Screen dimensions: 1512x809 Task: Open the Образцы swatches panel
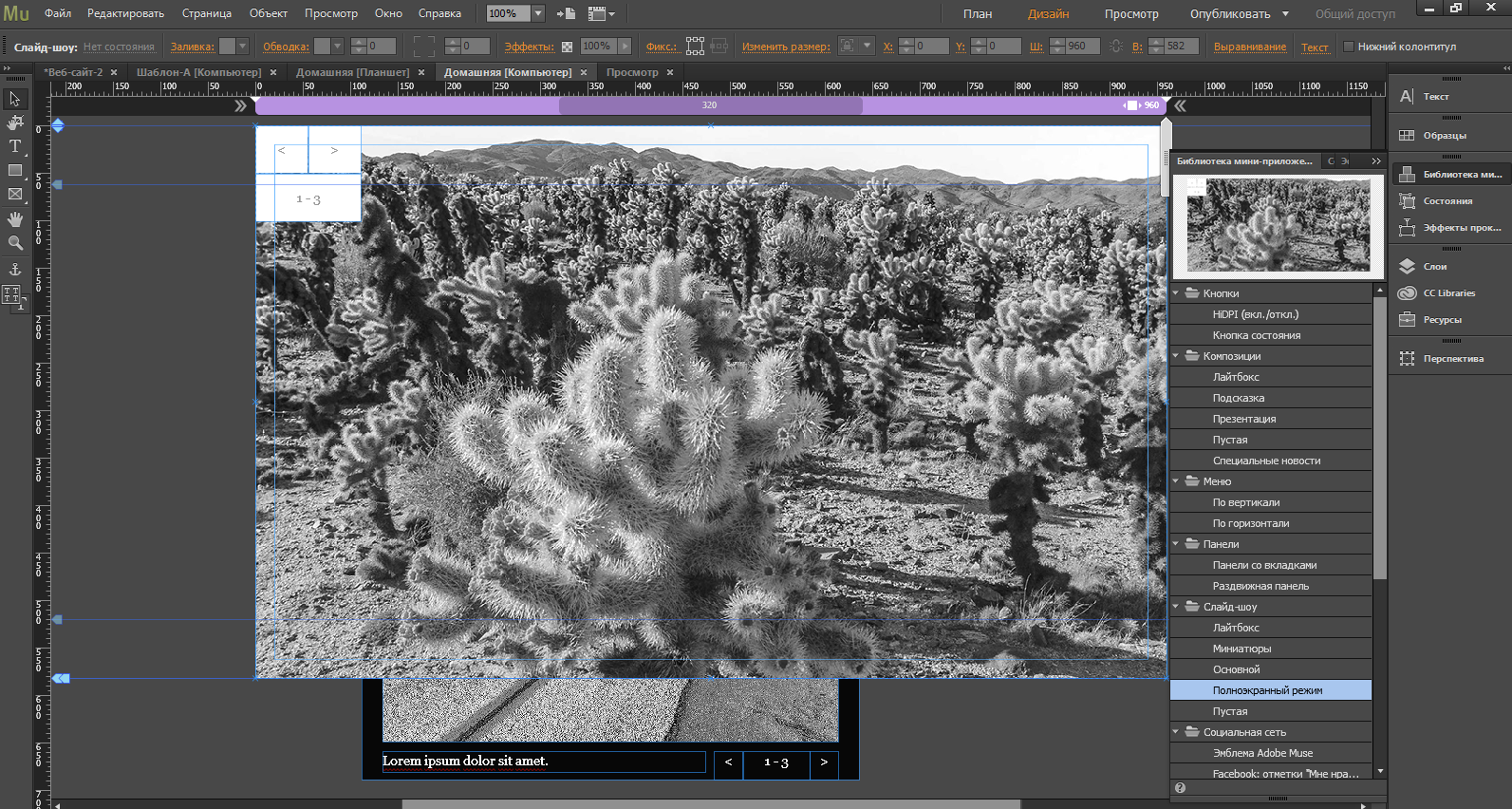tap(1449, 135)
